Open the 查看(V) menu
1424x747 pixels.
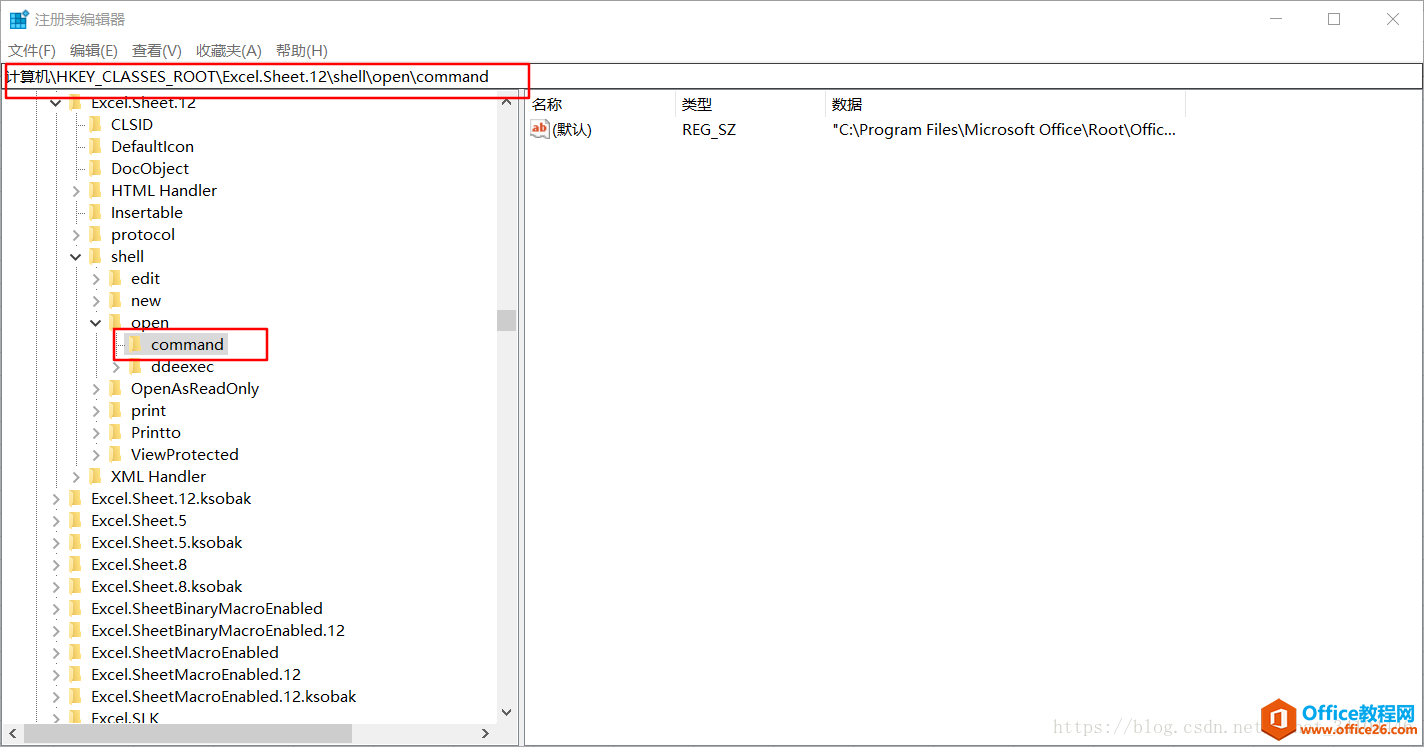pos(155,50)
